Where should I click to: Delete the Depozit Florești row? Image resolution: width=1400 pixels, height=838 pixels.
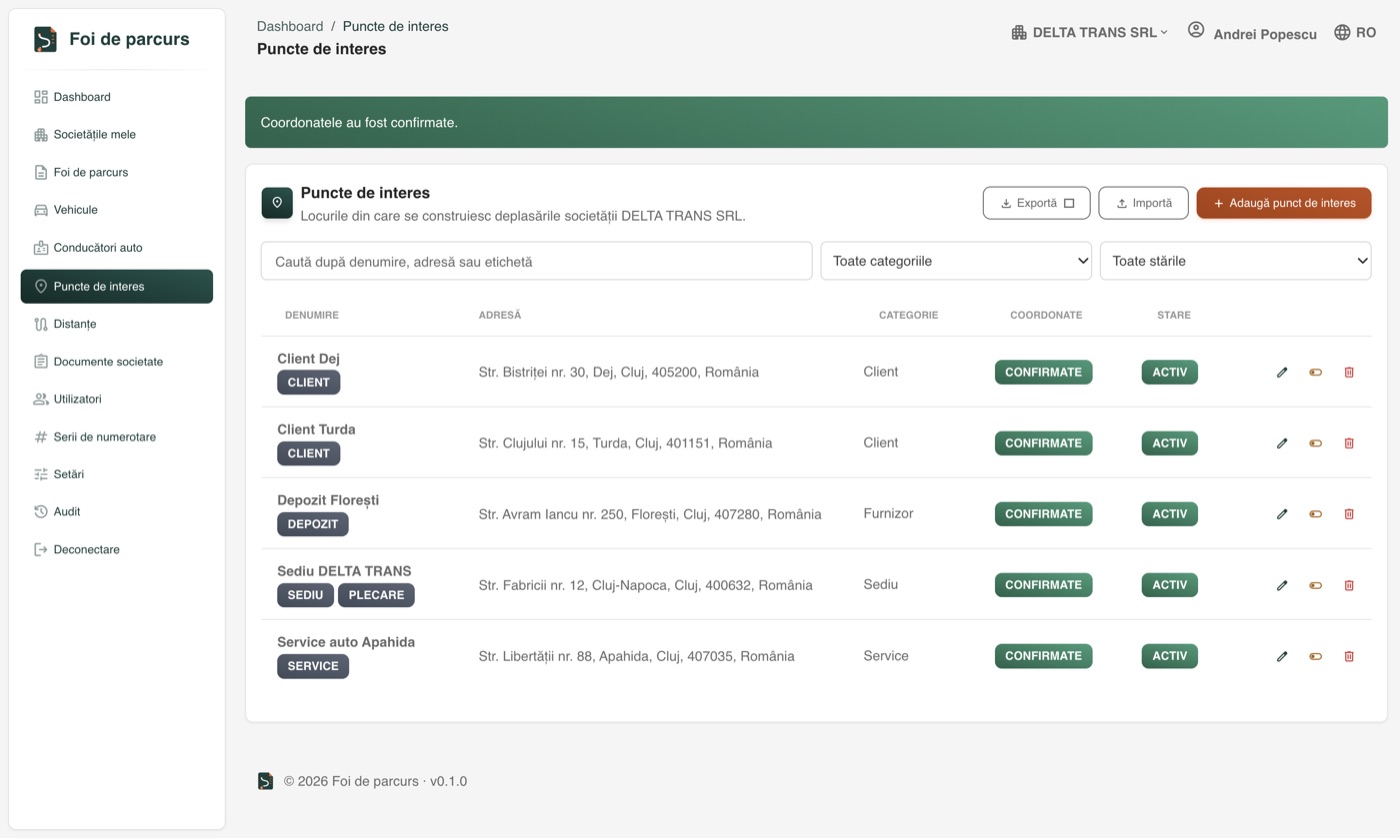click(x=1349, y=514)
